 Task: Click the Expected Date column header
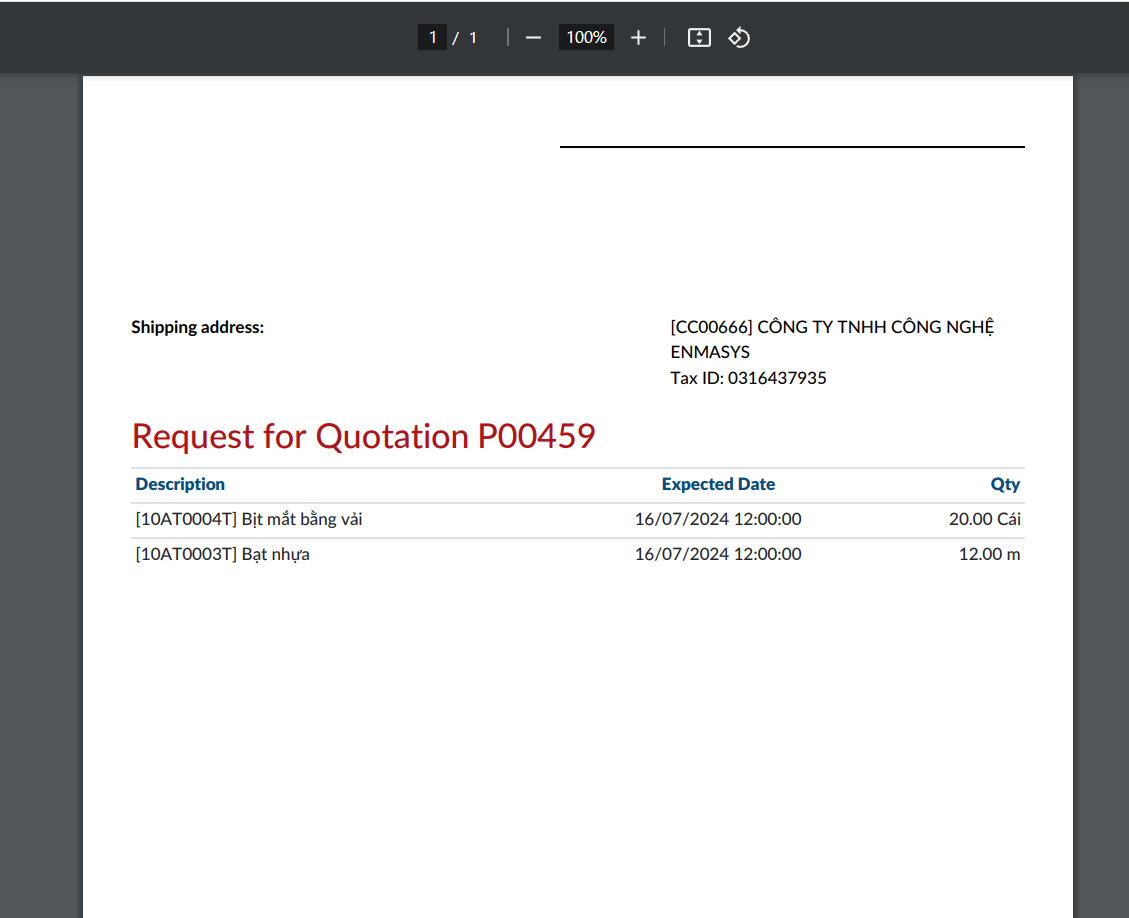(x=718, y=484)
